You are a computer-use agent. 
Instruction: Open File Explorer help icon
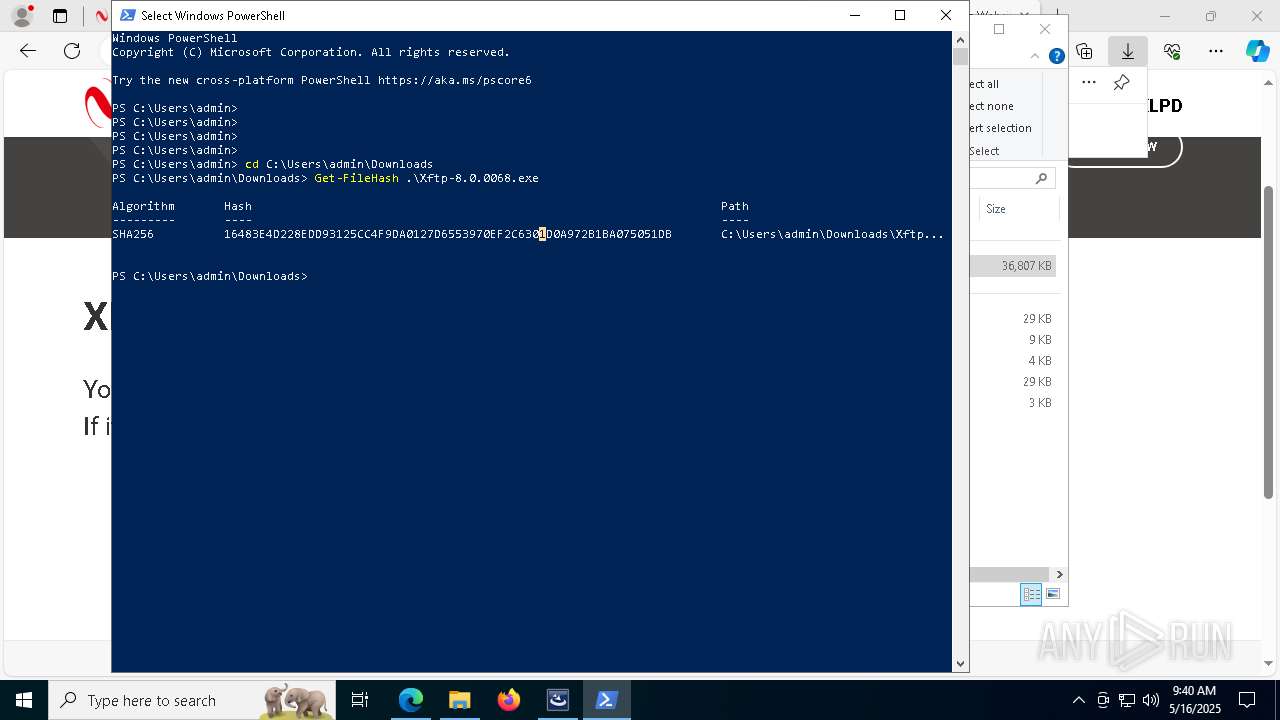point(1056,56)
